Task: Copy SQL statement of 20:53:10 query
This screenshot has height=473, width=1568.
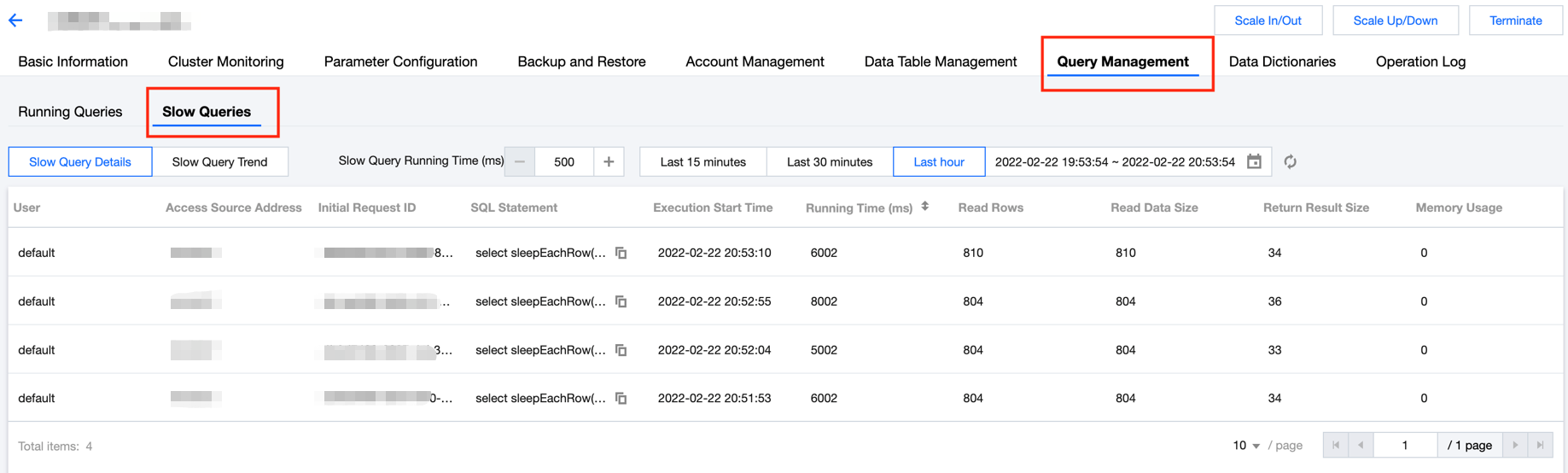Action: pyautogui.click(x=621, y=253)
